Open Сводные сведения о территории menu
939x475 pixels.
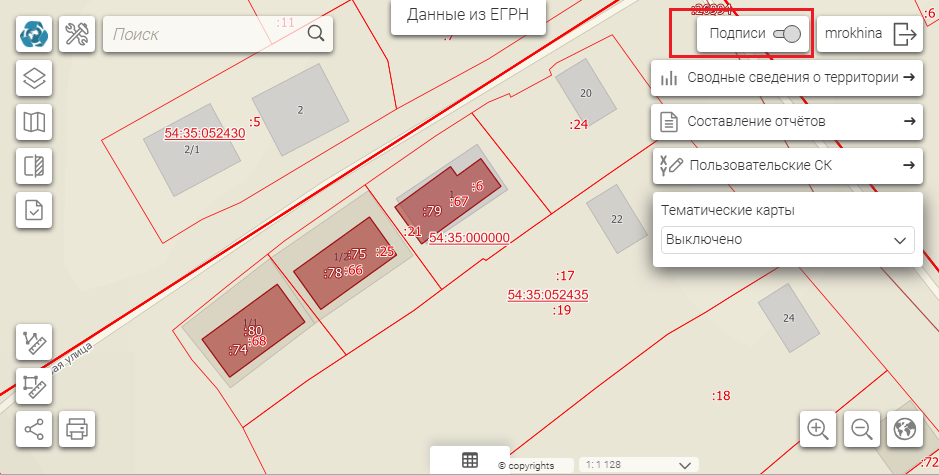[787, 78]
